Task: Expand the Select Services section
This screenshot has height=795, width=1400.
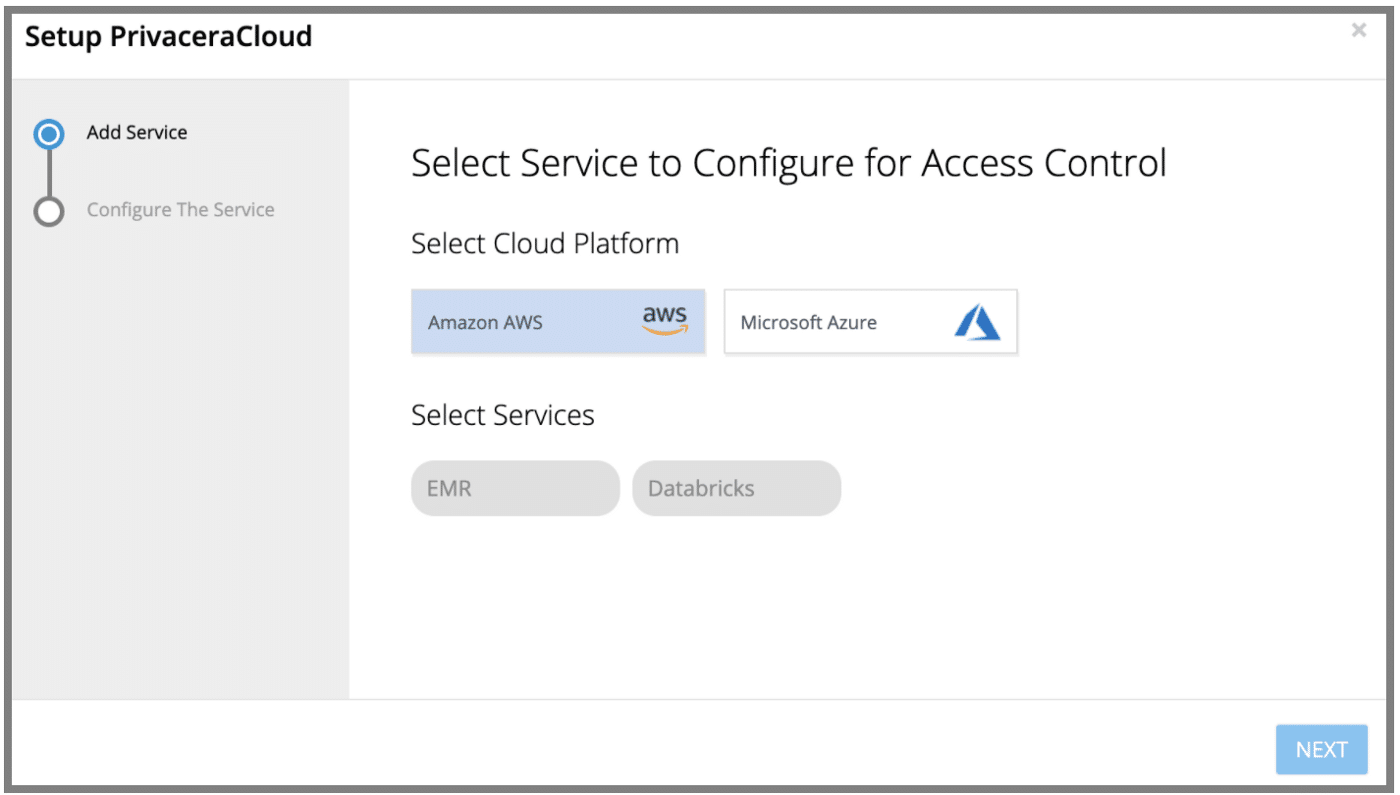Action: (x=502, y=414)
